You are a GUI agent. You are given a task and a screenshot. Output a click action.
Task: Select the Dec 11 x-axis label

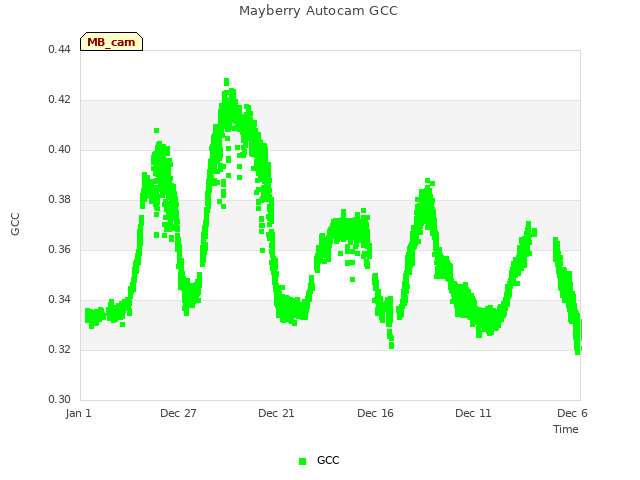(x=473, y=413)
